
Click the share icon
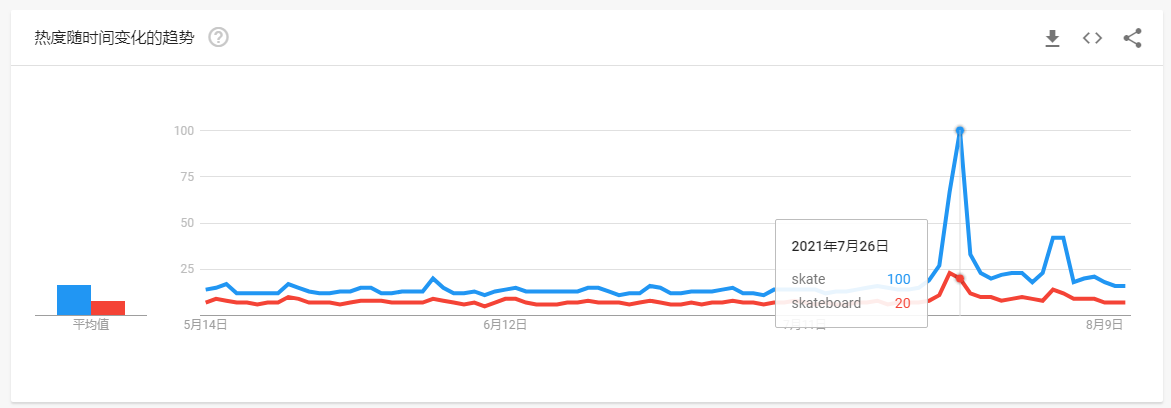(x=1132, y=38)
